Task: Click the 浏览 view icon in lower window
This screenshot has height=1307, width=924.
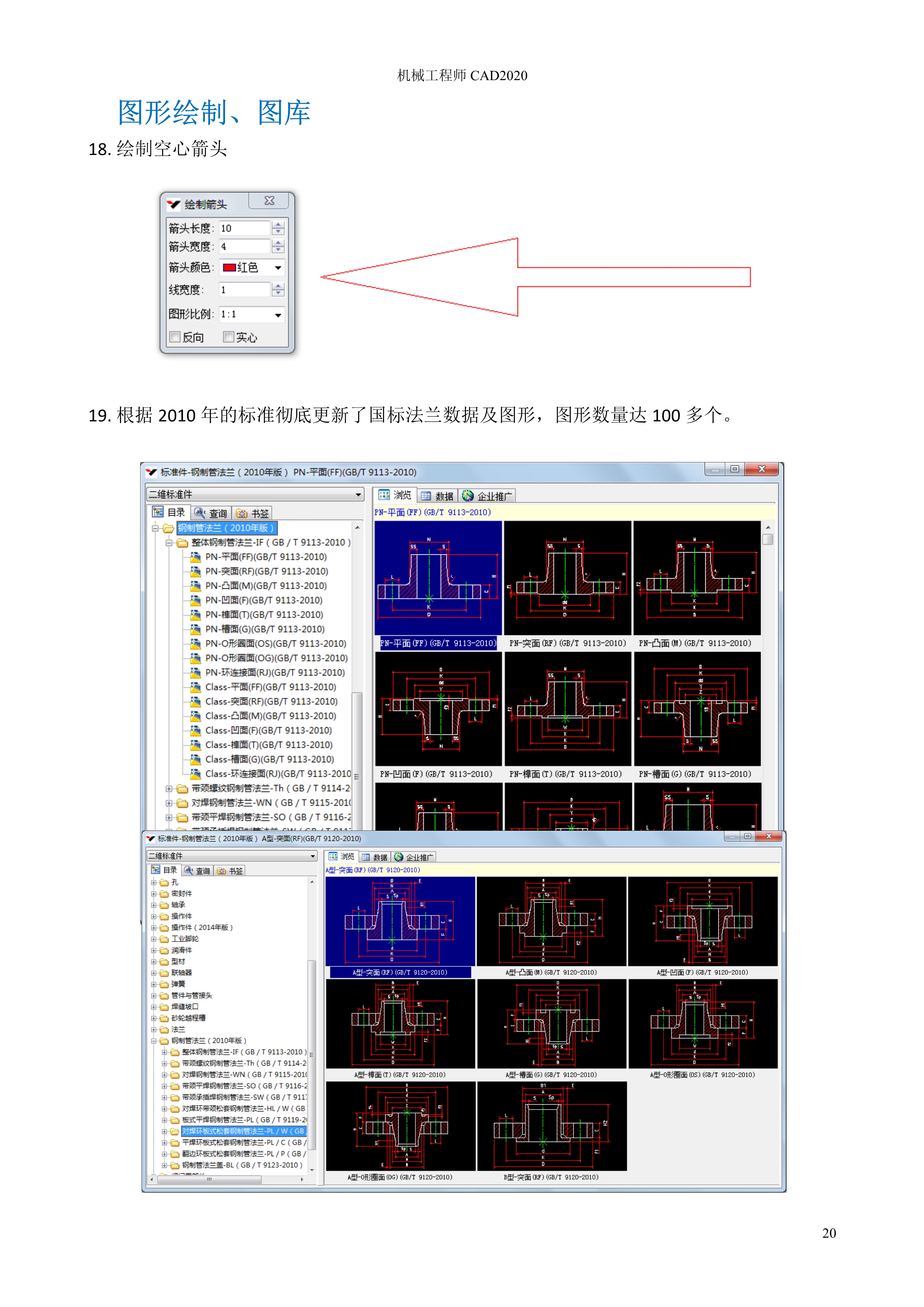Action: [333, 857]
